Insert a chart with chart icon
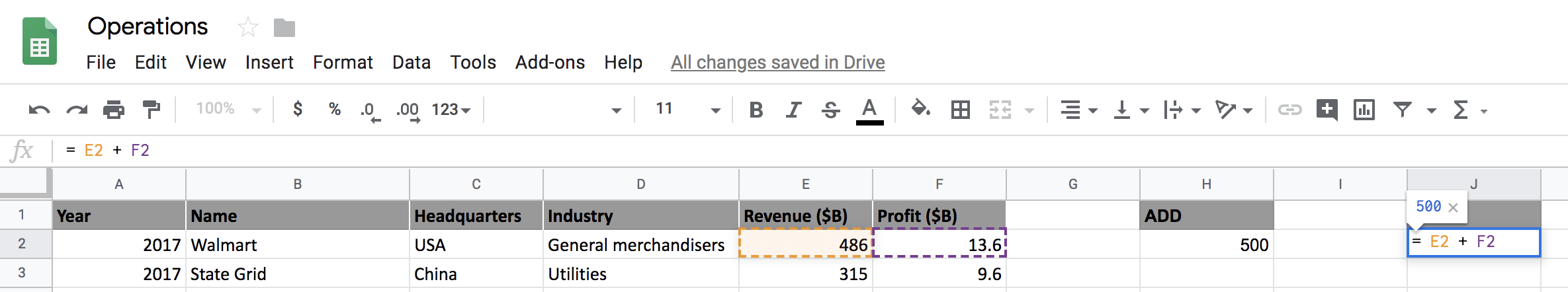Image resolution: width=1568 pixels, height=292 pixels. 1364,110
